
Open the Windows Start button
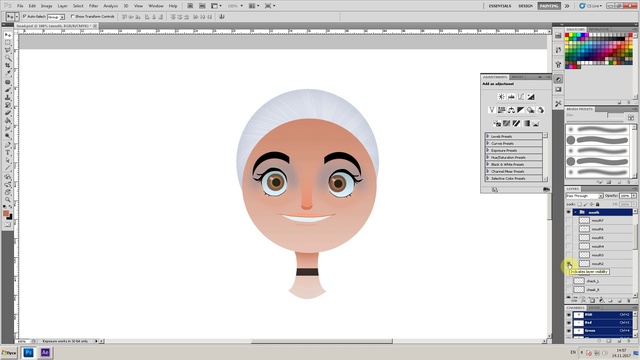tap(9, 353)
